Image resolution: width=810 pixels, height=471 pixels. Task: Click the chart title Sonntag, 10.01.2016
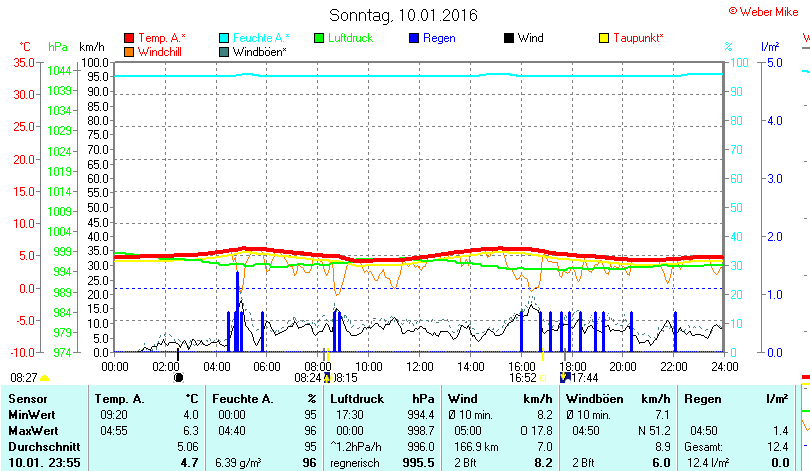[x=403, y=15]
